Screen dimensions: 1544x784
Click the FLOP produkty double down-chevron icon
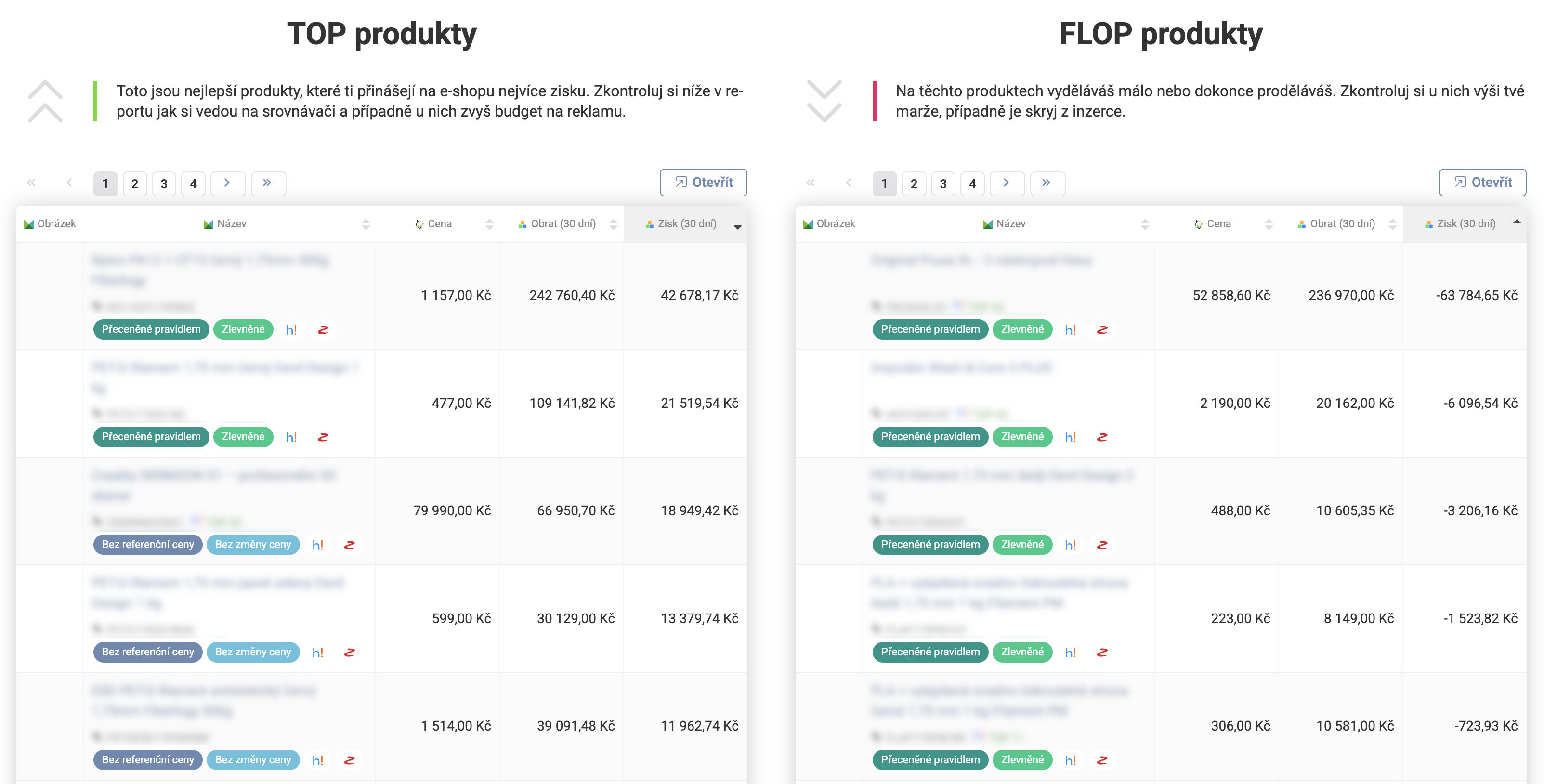[824, 101]
